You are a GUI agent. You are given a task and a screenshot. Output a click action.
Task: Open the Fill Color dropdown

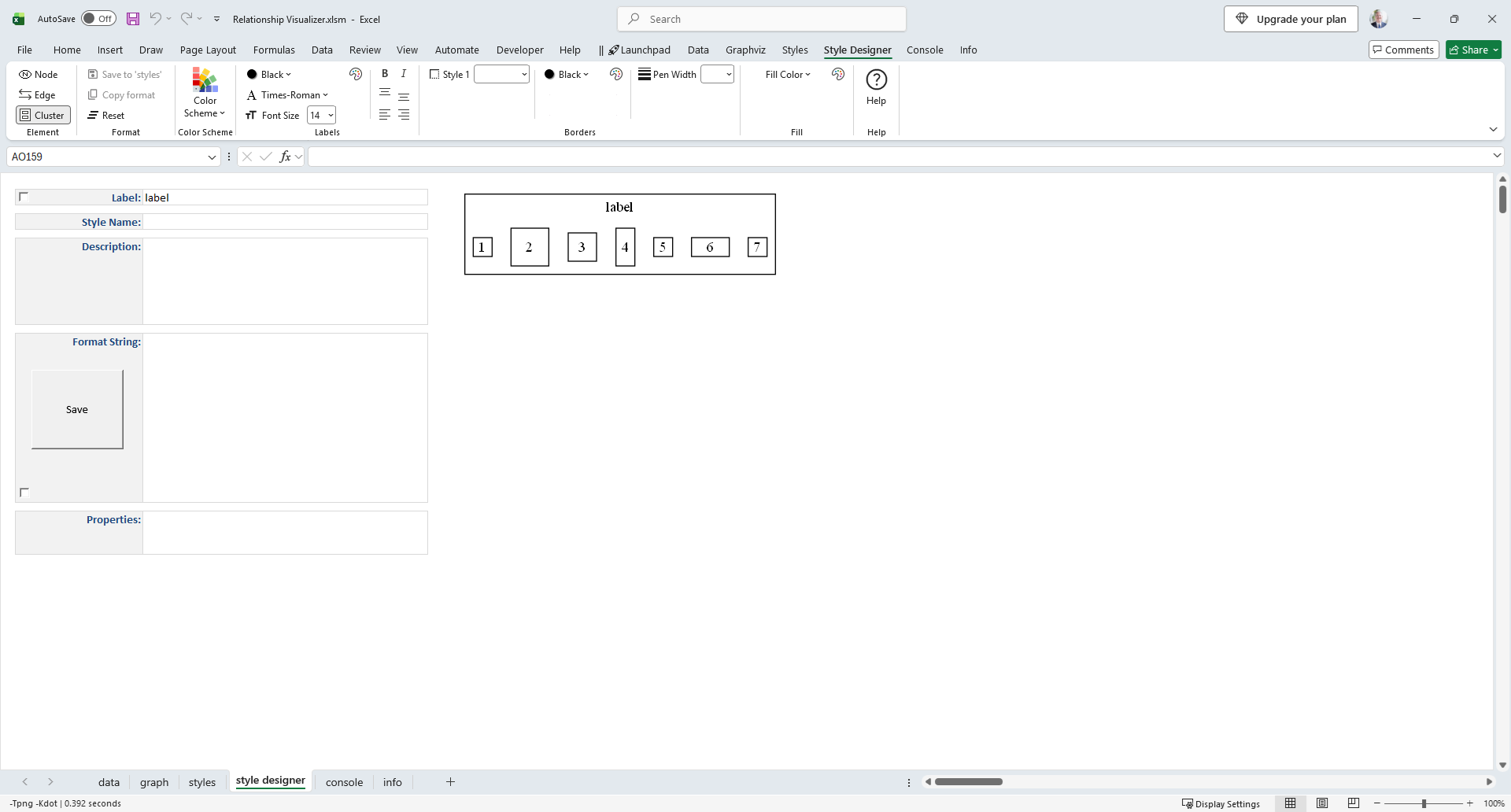pyautogui.click(x=788, y=74)
